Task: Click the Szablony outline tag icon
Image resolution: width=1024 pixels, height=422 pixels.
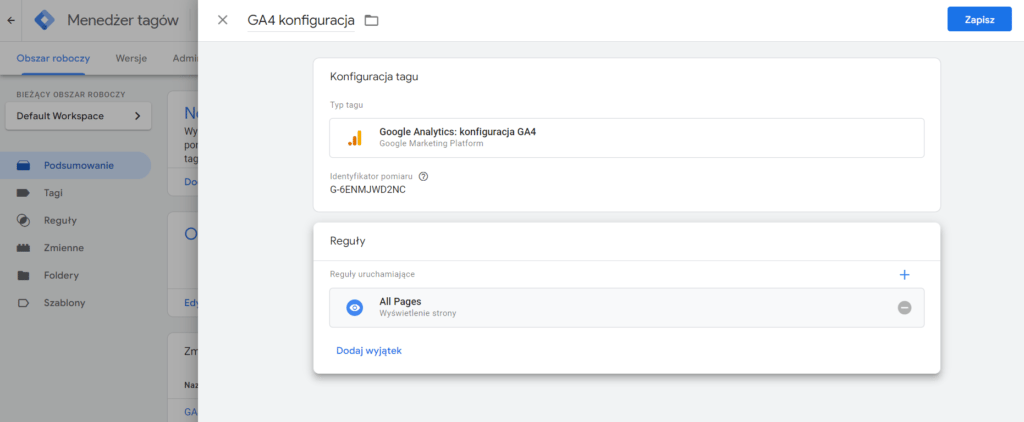Action: click(x=24, y=303)
